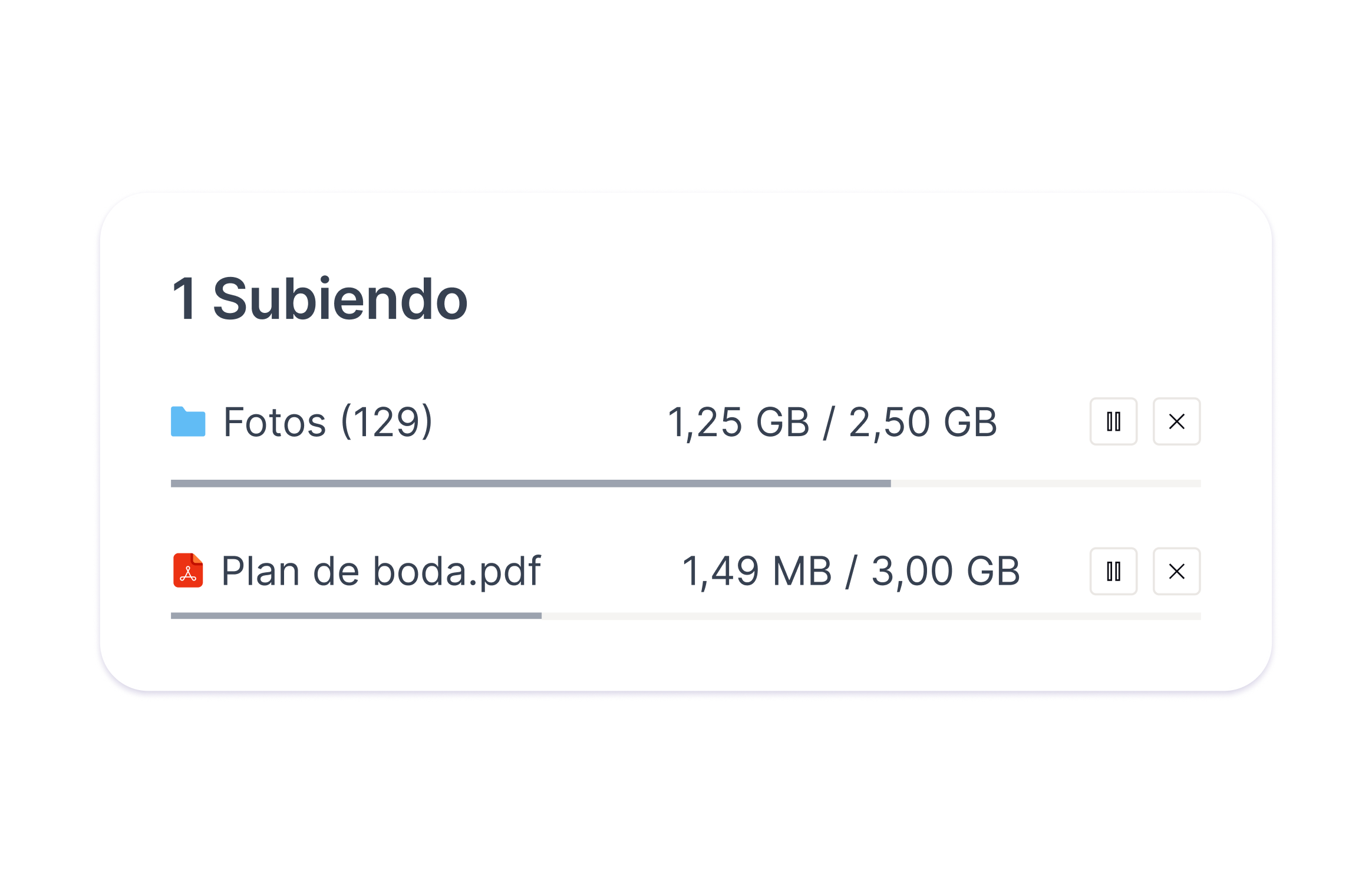
Task: Click the 1 Subiendo heading
Action: coord(319,299)
